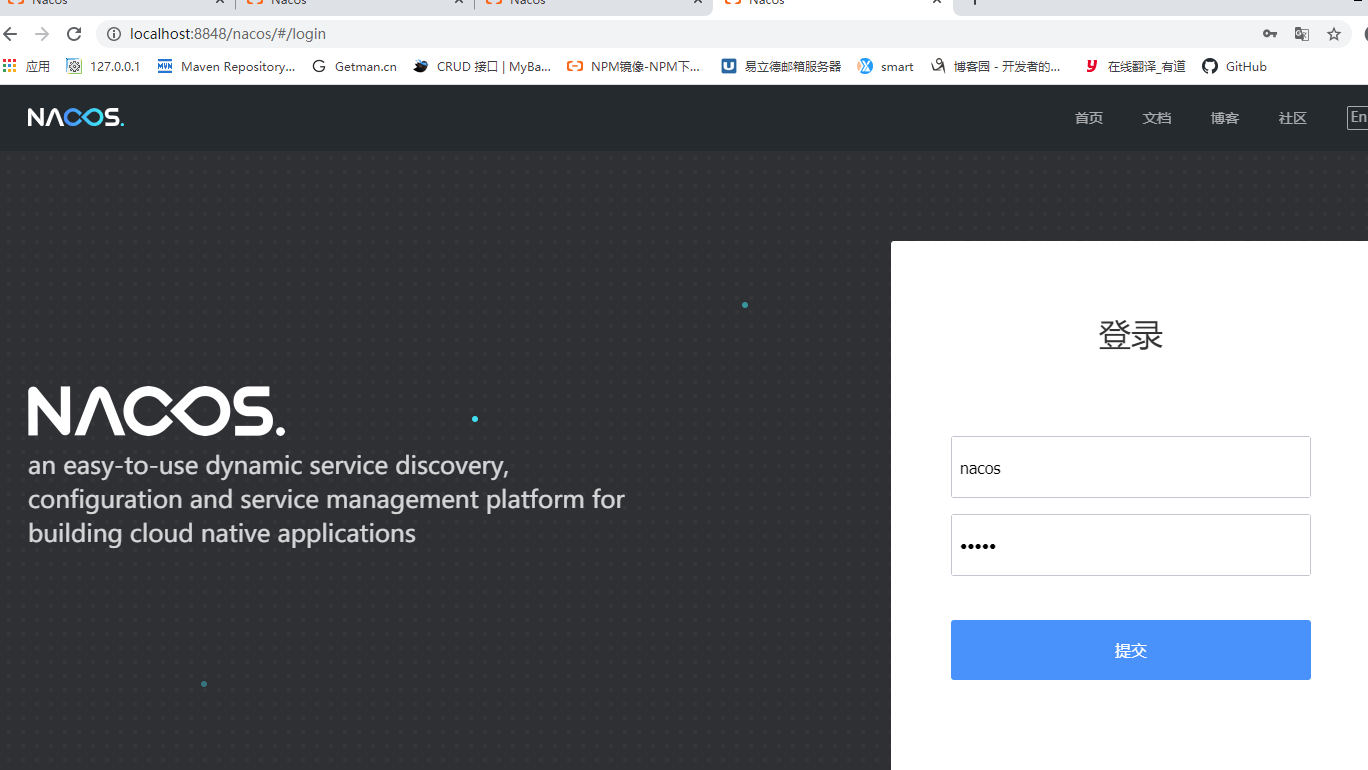Click the large NACOS logo on the banner

[x=156, y=411]
